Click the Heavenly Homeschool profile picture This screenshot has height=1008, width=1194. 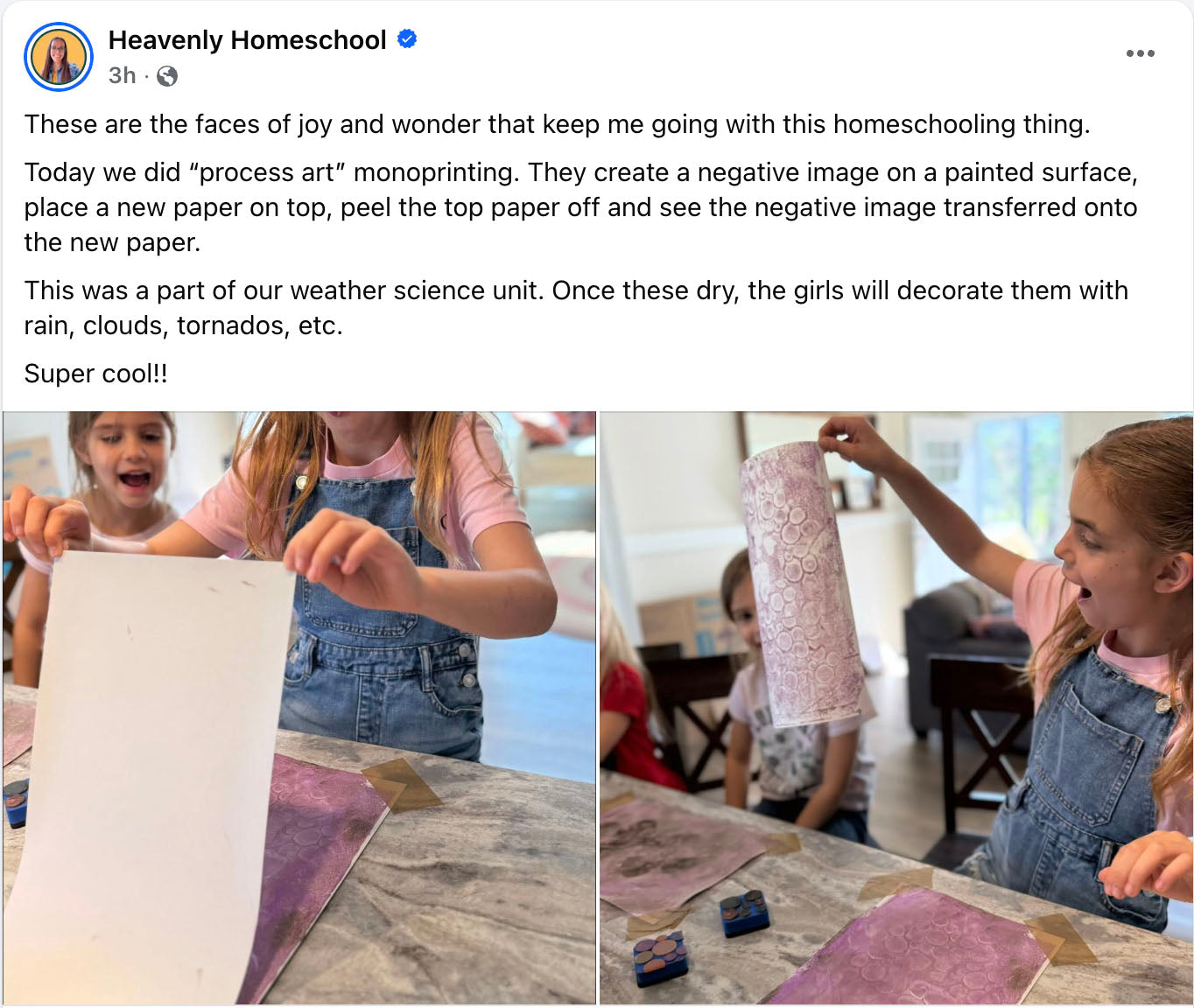point(59,57)
